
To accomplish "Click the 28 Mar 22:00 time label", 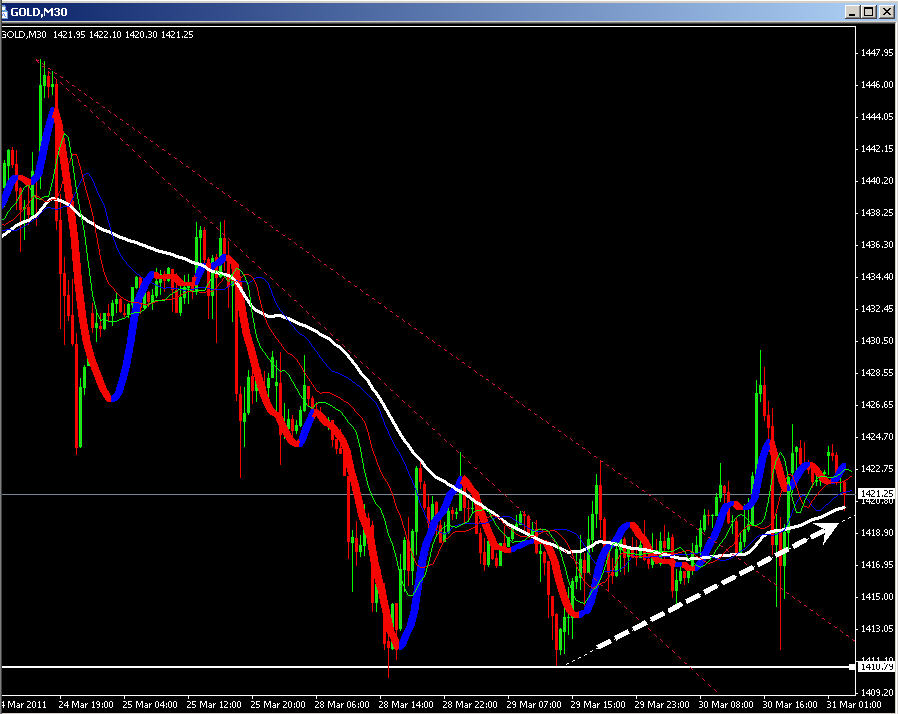I will [x=470, y=705].
